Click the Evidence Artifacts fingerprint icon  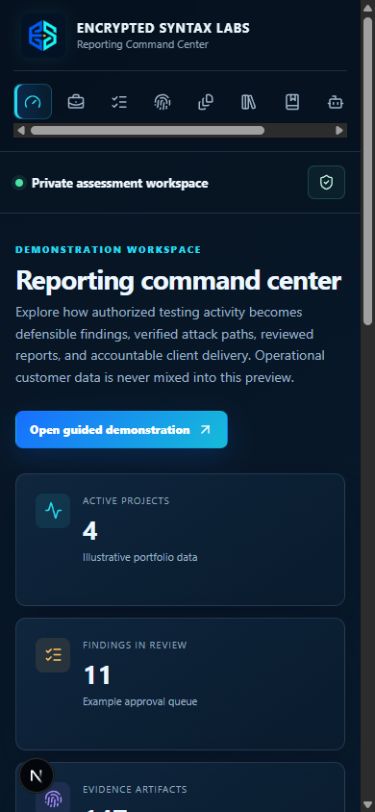click(x=53, y=798)
